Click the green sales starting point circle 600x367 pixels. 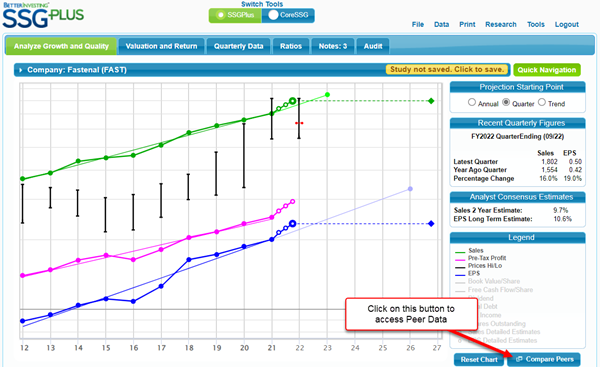pyautogui.click(x=292, y=101)
